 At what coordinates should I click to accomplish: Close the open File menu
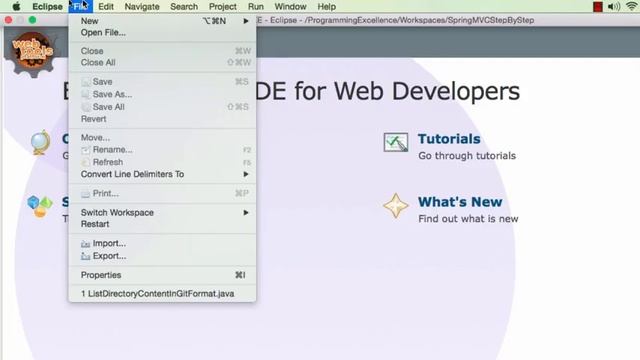click(80, 7)
